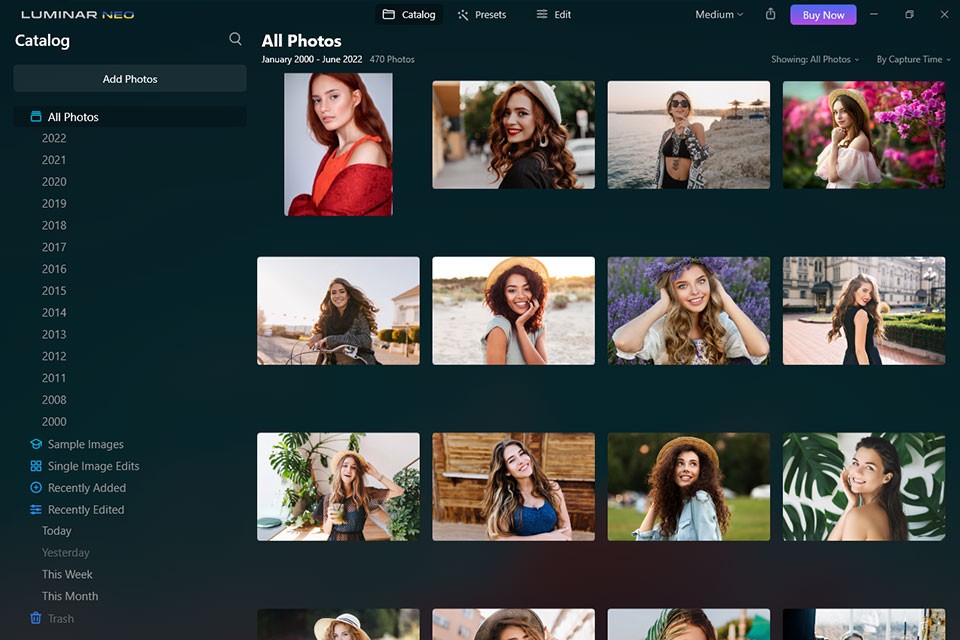This screenshot has height=640, width=960.
Task: Select the 2020 folder
Action: [x=54, y=182]
